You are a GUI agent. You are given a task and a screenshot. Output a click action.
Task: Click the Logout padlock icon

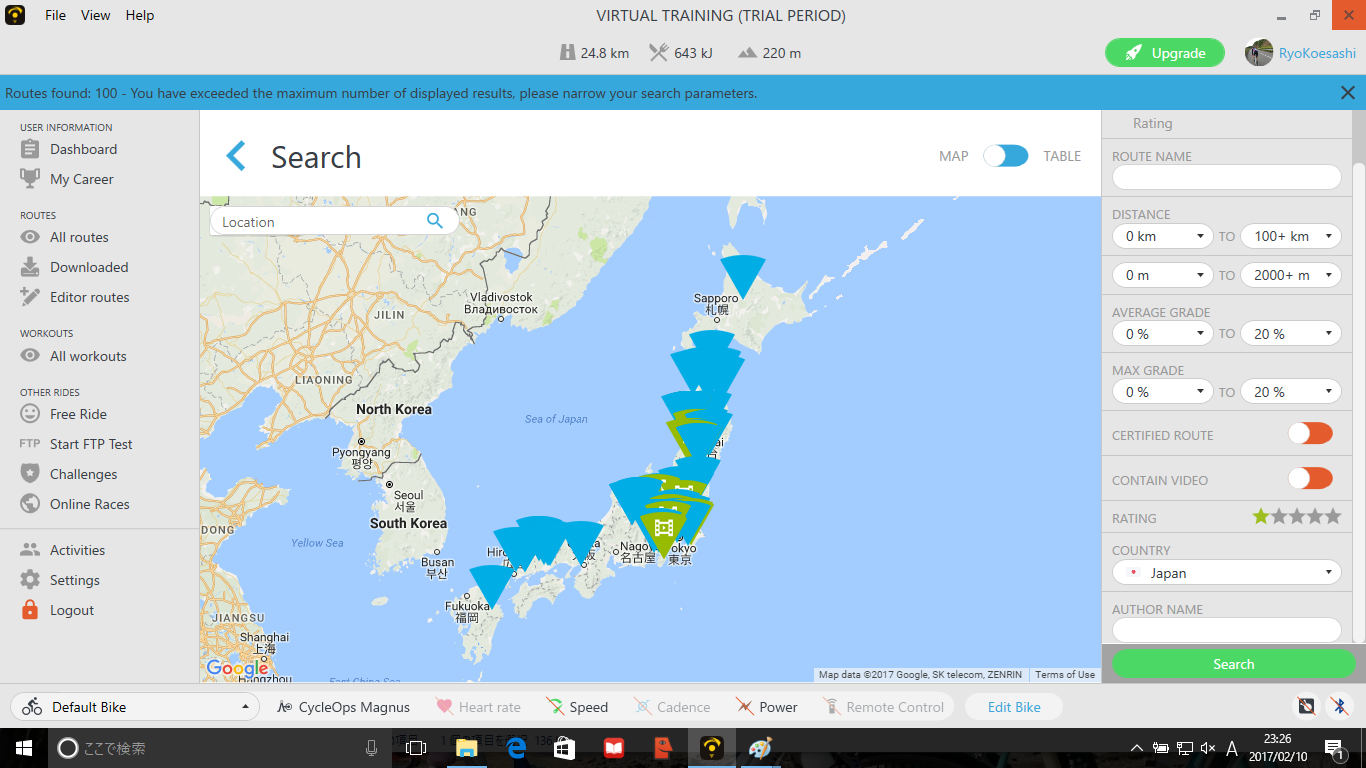pyautogui.click(x=30, y=610)
